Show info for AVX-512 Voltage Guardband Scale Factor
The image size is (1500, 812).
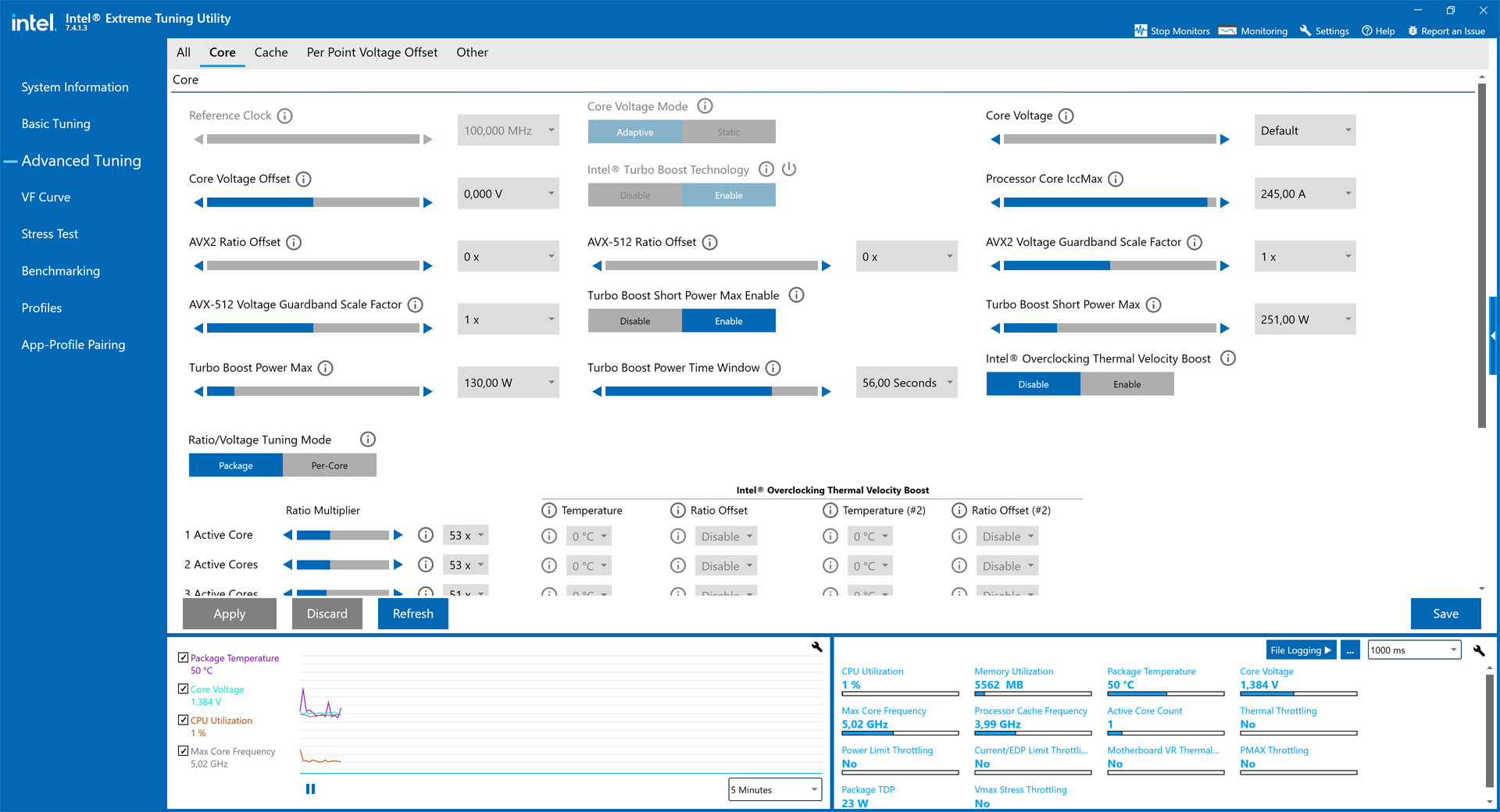coord(416,304)
